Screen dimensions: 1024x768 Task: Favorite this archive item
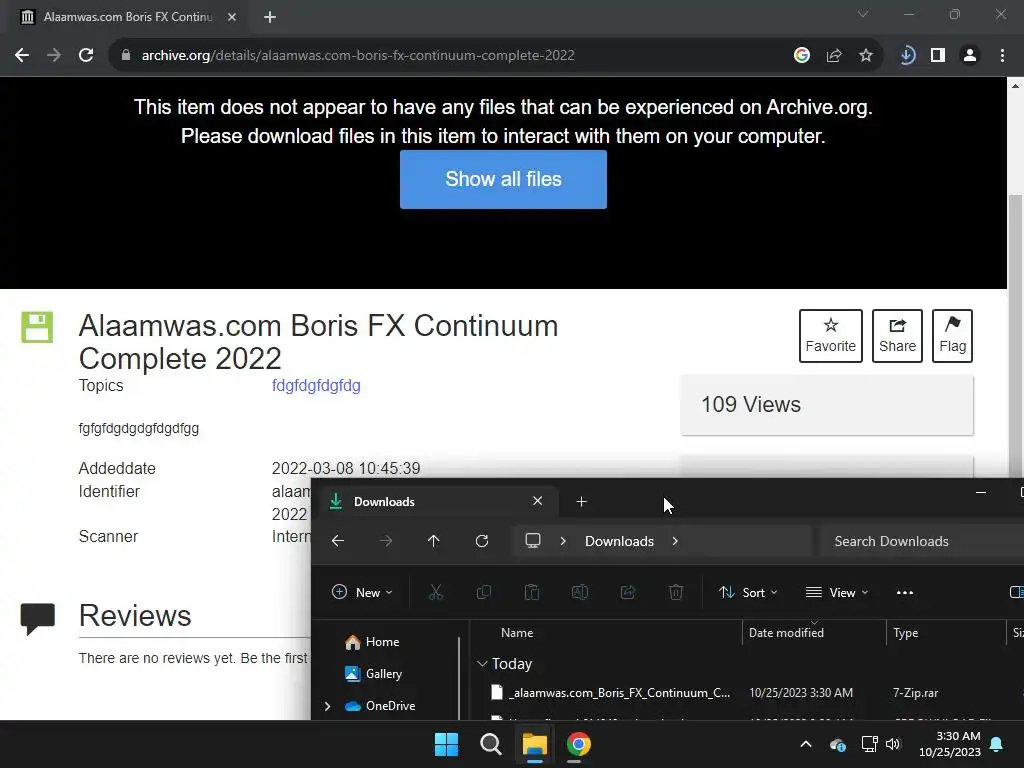point(831,336)
